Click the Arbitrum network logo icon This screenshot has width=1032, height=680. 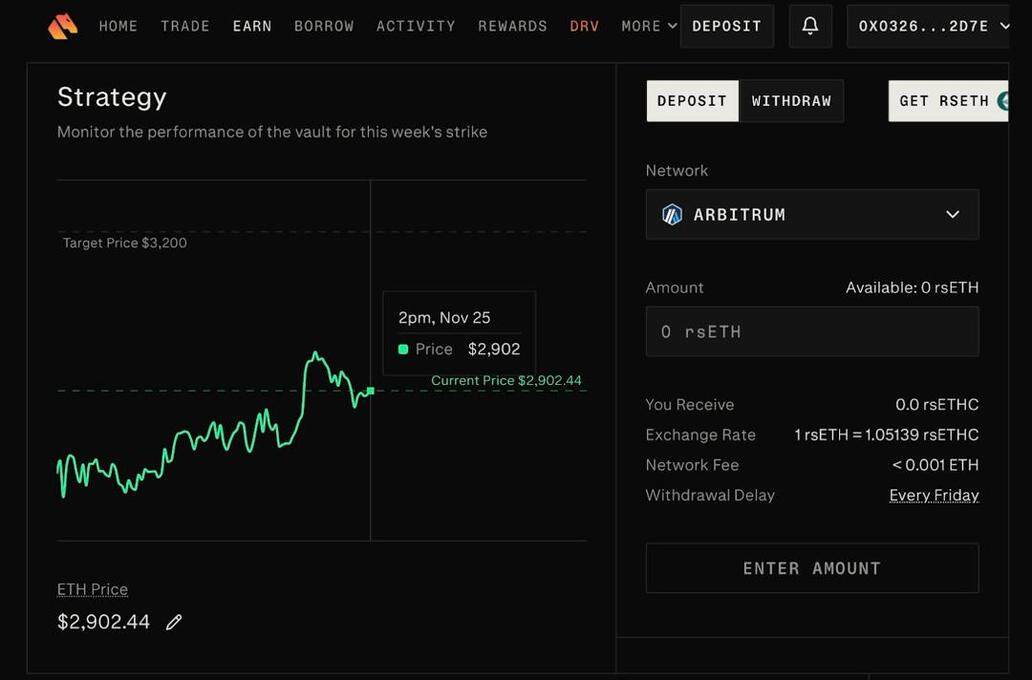672,215
